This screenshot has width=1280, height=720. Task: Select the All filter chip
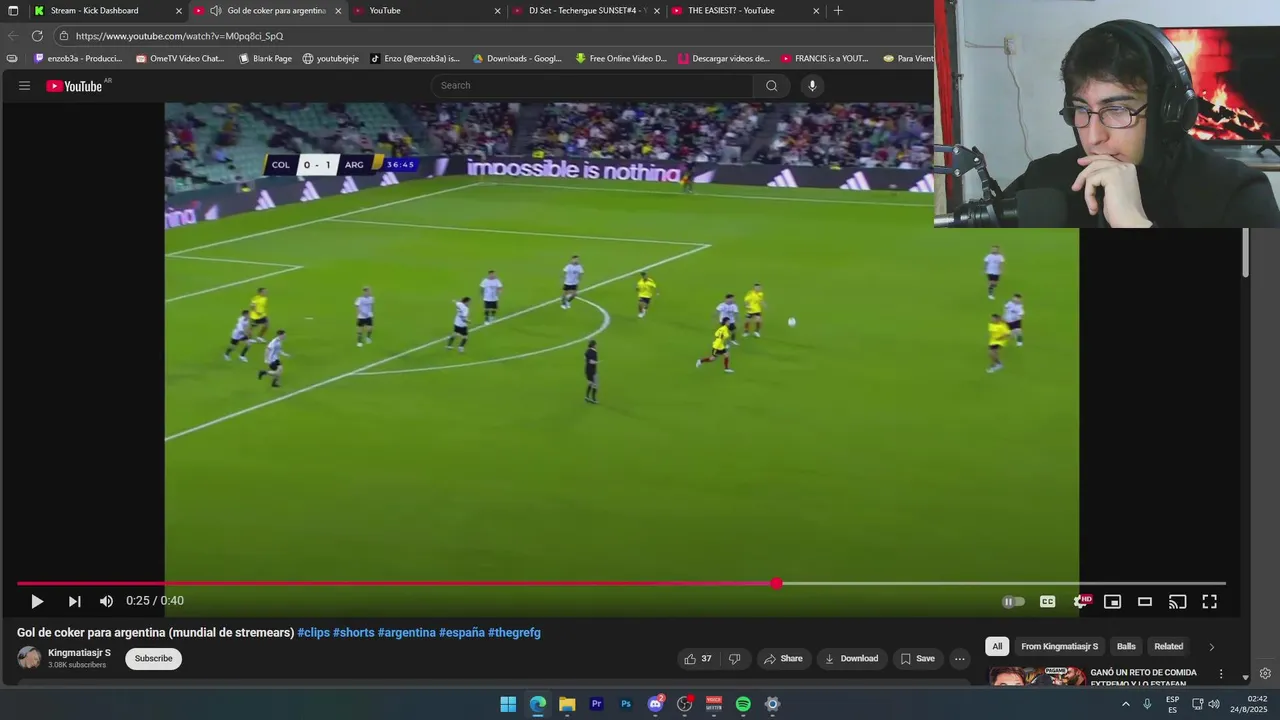tap(997, 646)
